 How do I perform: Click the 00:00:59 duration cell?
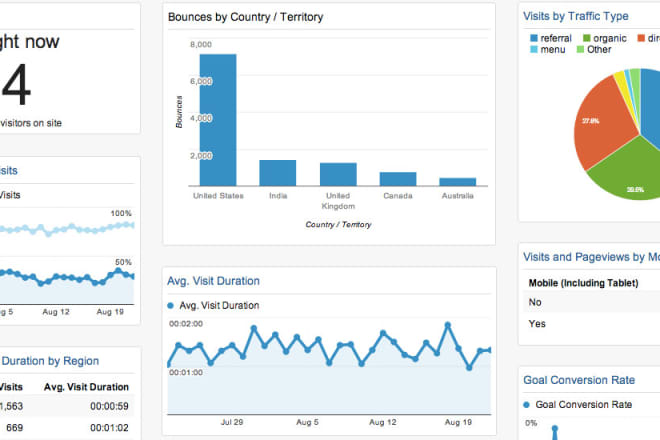click(109, 406)
